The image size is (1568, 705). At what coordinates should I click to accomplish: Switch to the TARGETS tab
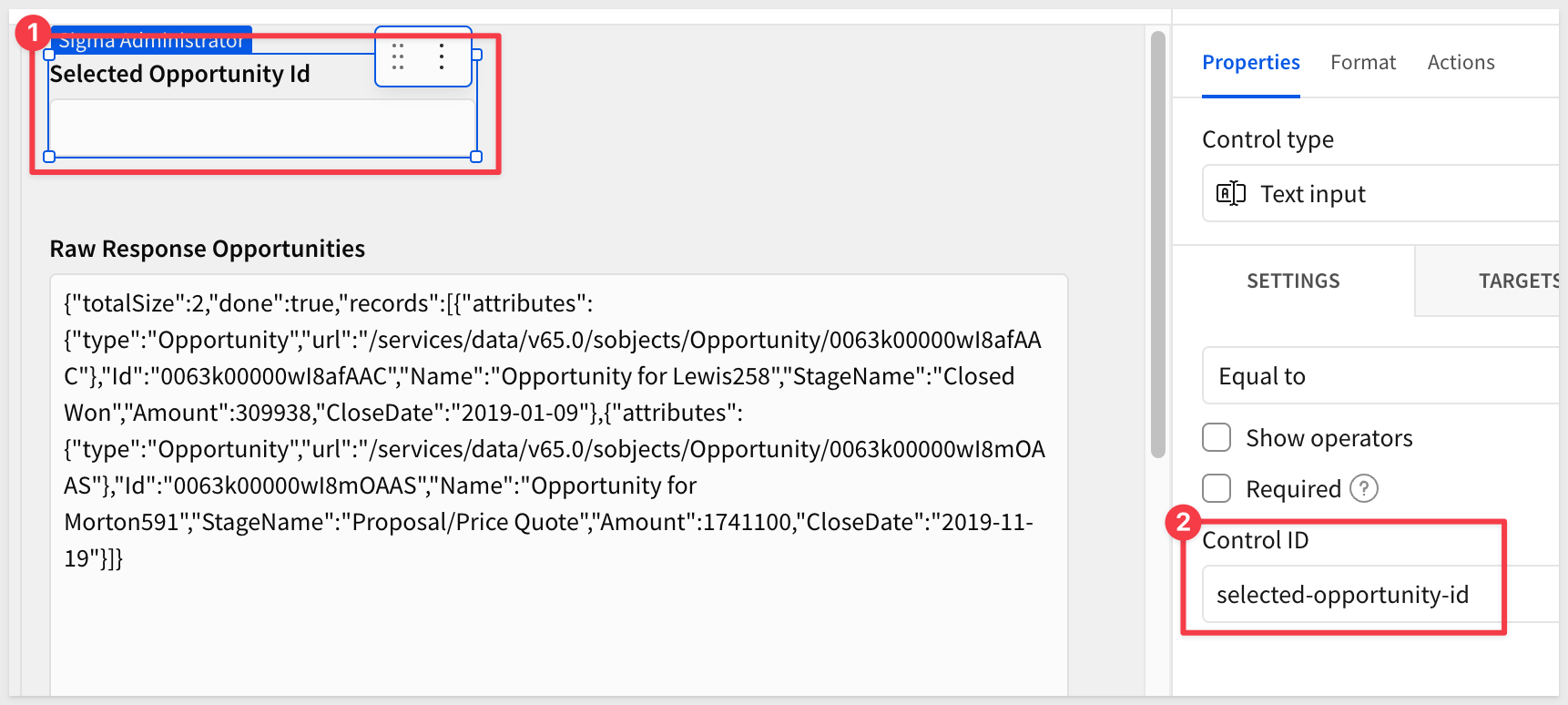(x=1517, y=281)
